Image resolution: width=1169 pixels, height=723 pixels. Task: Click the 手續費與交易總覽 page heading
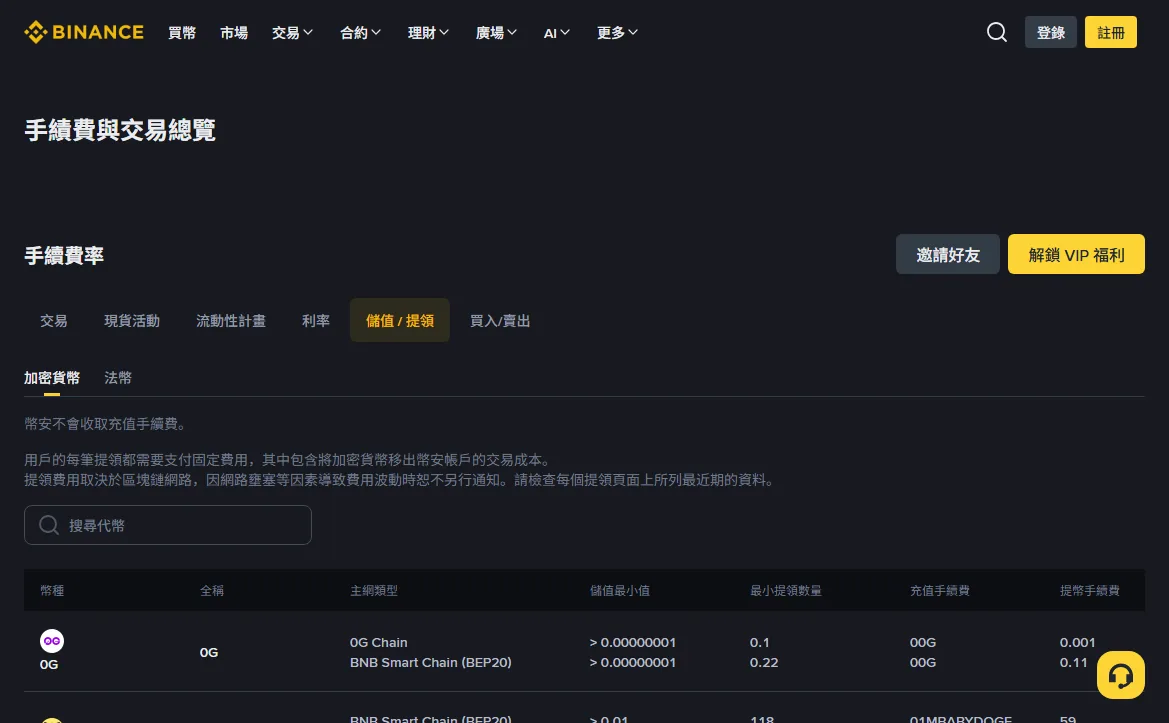(x=120, y=130)
